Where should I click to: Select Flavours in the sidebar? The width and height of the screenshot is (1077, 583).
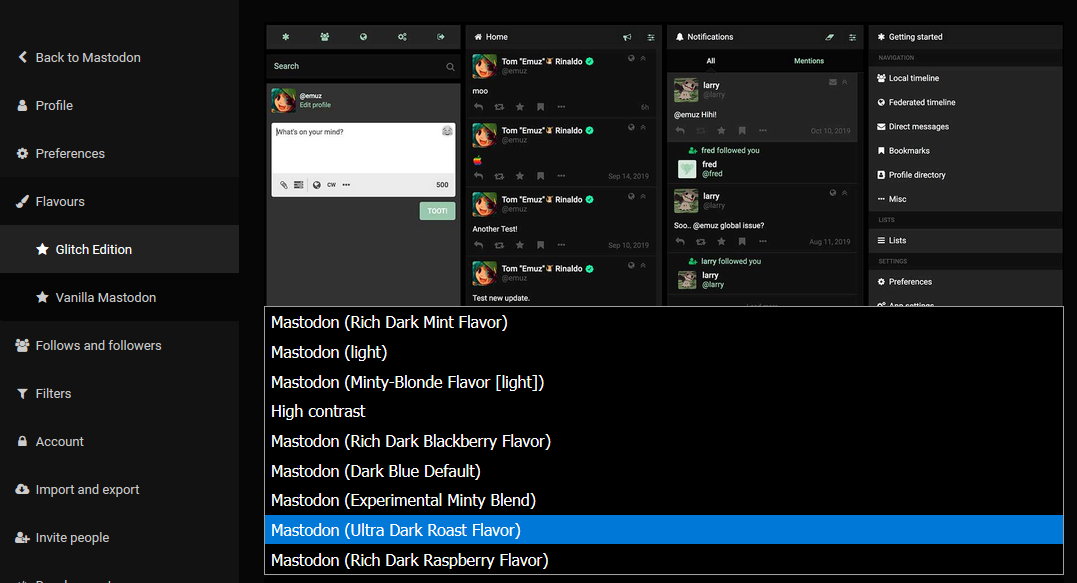point(51,202)
